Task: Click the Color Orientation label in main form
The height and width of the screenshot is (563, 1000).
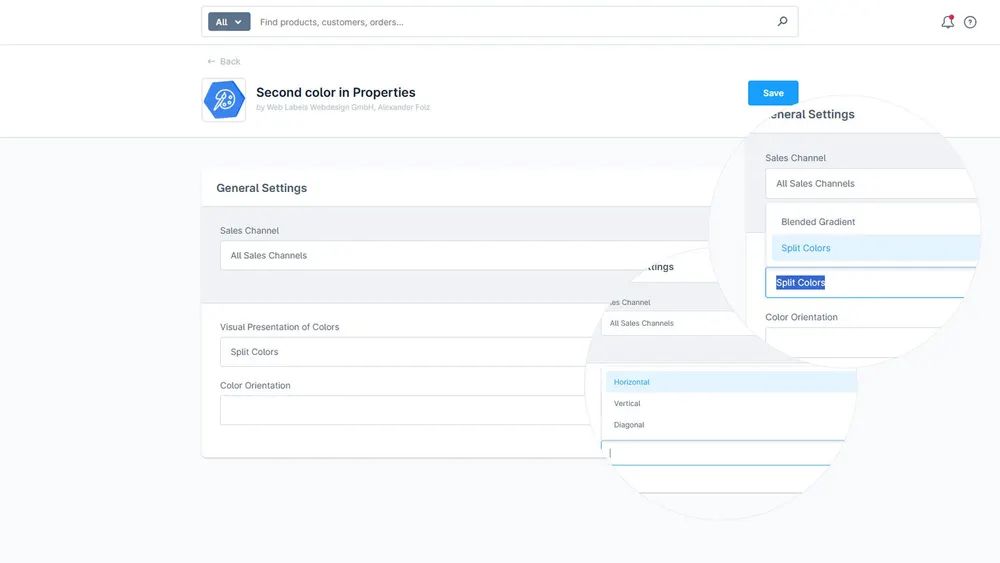Action: [255, 386]
